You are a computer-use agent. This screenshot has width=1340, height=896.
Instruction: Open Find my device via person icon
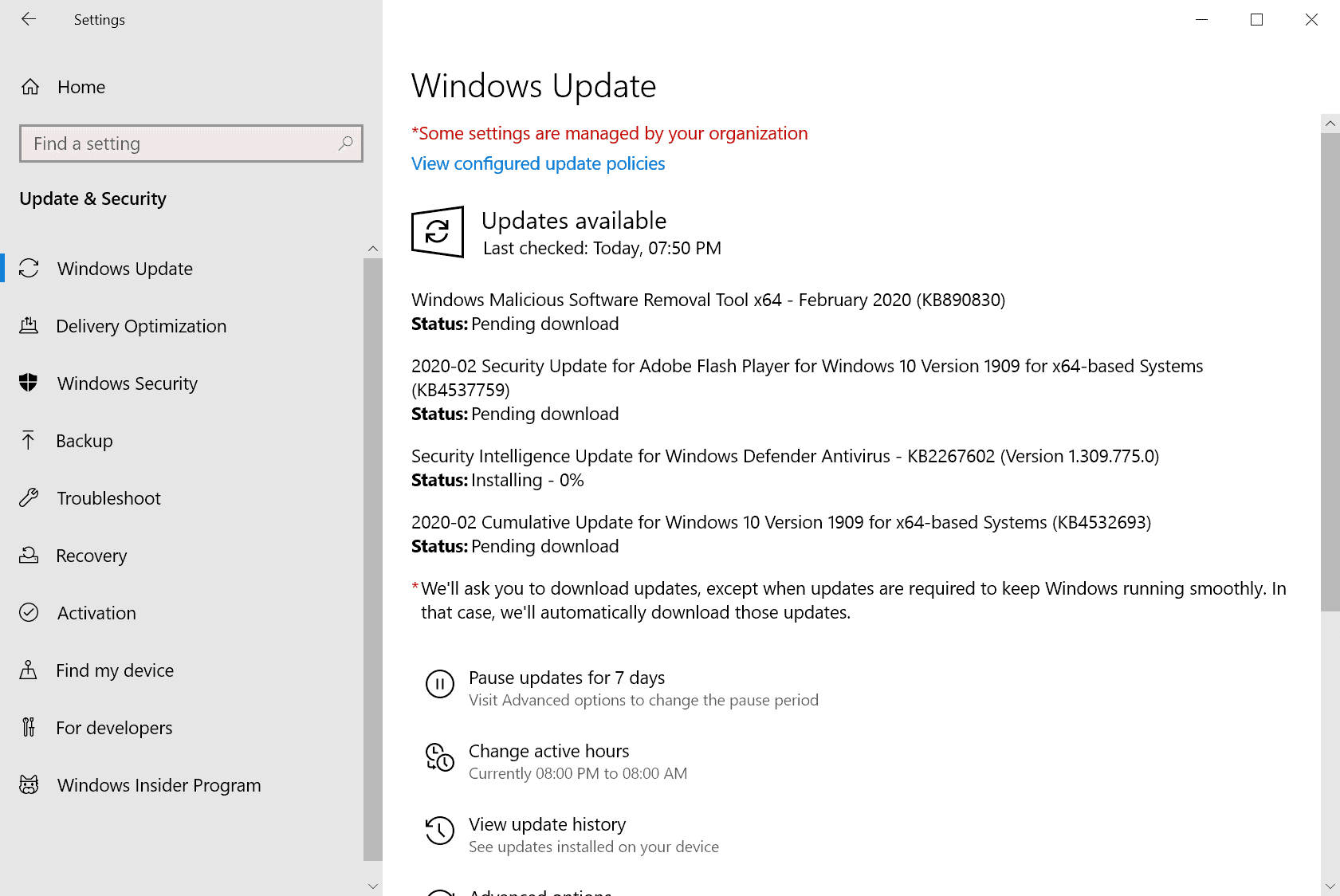click(29, 670)
